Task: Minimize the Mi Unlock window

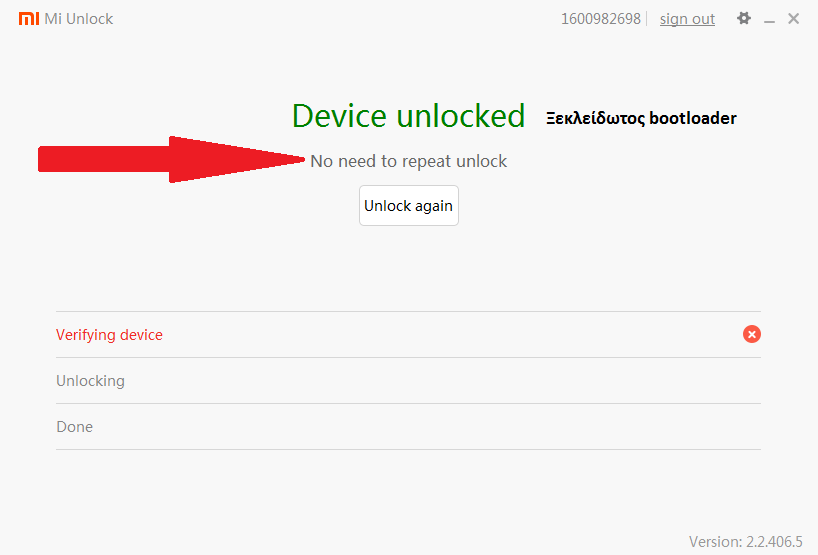Action: (769, 19)
